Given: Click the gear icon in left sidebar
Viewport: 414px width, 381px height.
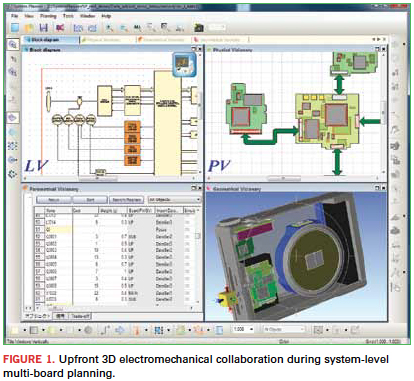Looking at the screenshot, I should 13,174.
